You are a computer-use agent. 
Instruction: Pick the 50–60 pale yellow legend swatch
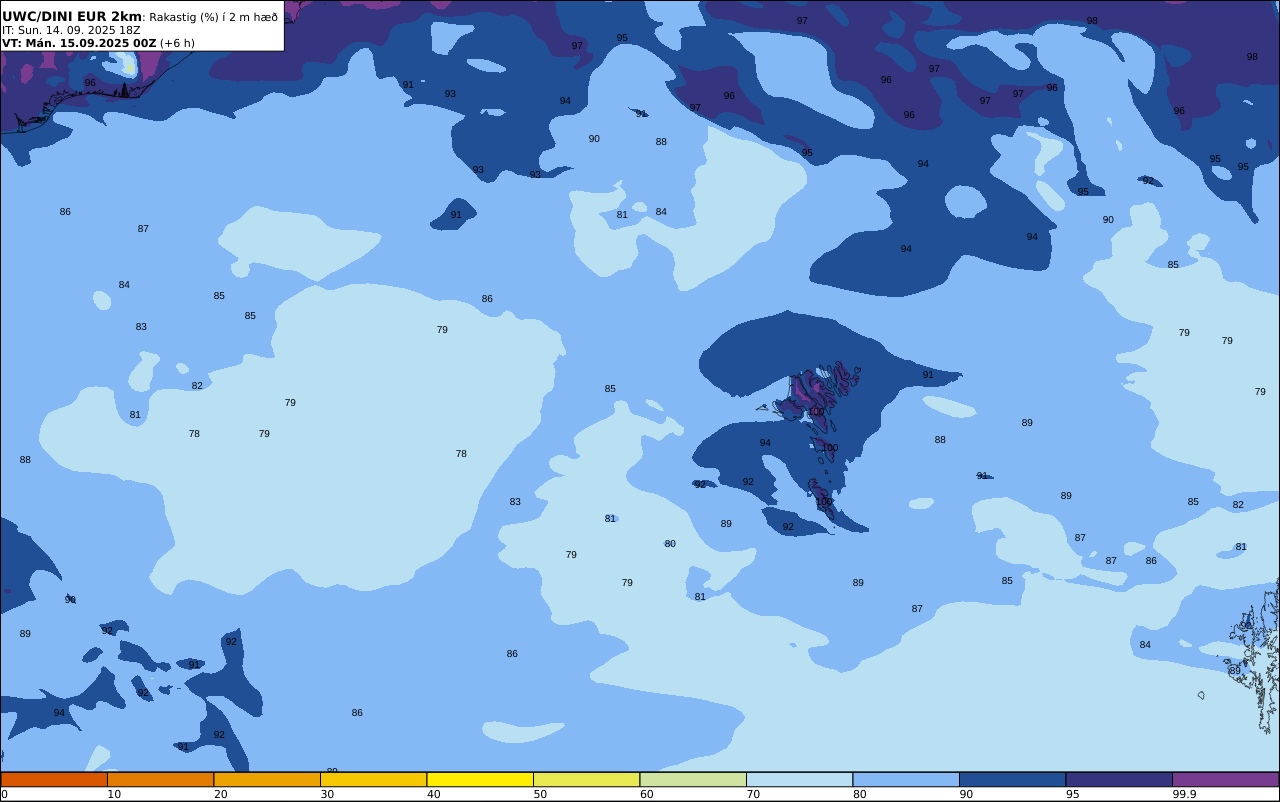click(586, 779)
